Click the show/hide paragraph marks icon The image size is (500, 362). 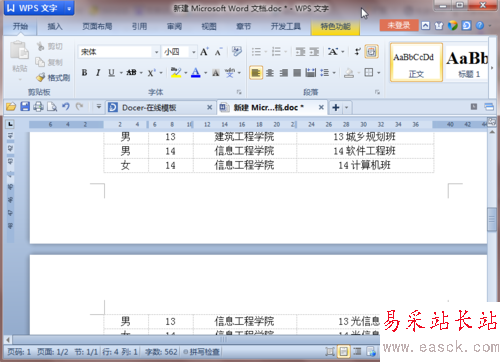357,52
